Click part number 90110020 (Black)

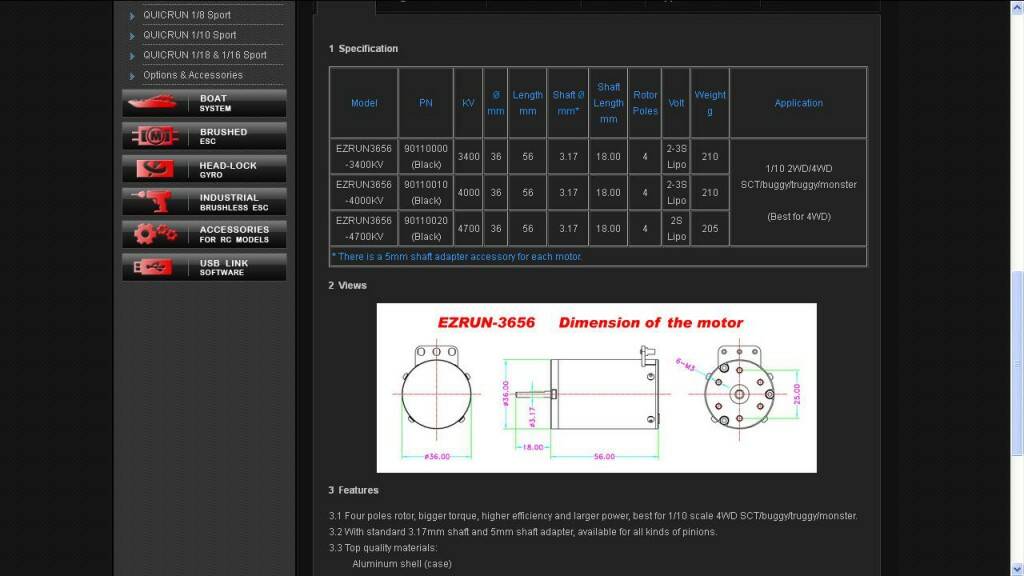click(x=426, y=229)
